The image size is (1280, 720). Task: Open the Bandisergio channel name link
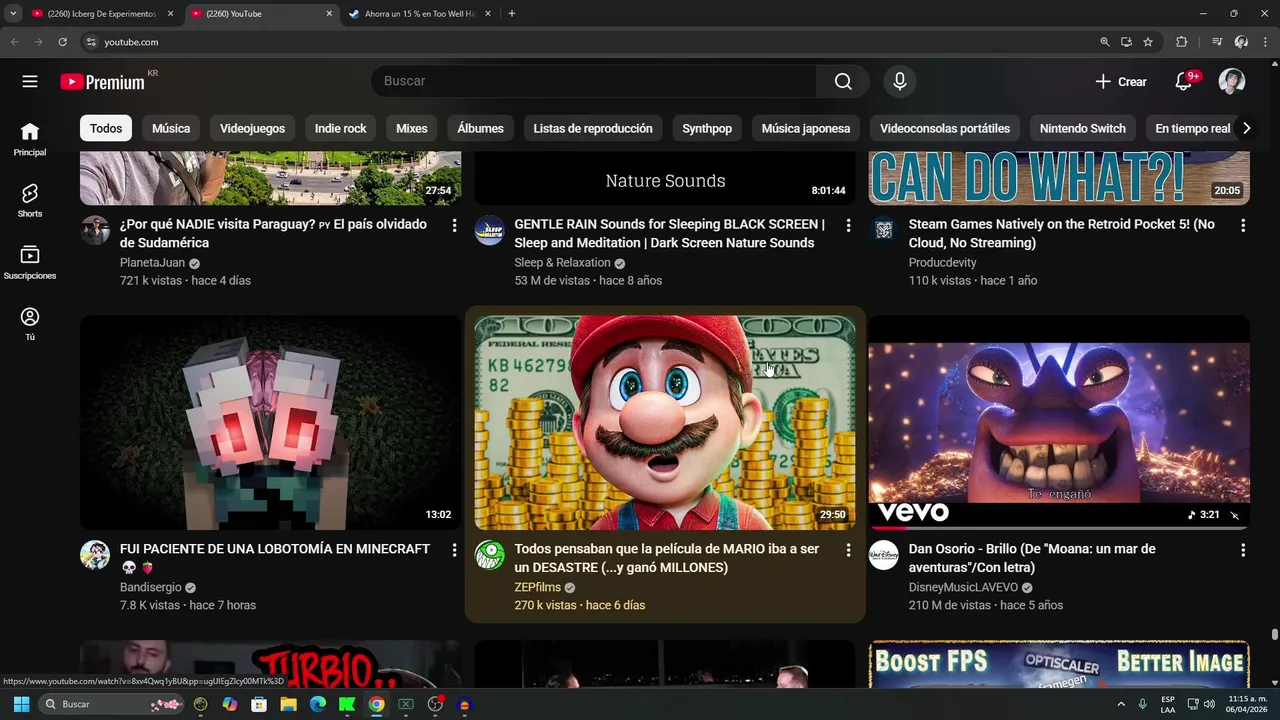[150, 587]
